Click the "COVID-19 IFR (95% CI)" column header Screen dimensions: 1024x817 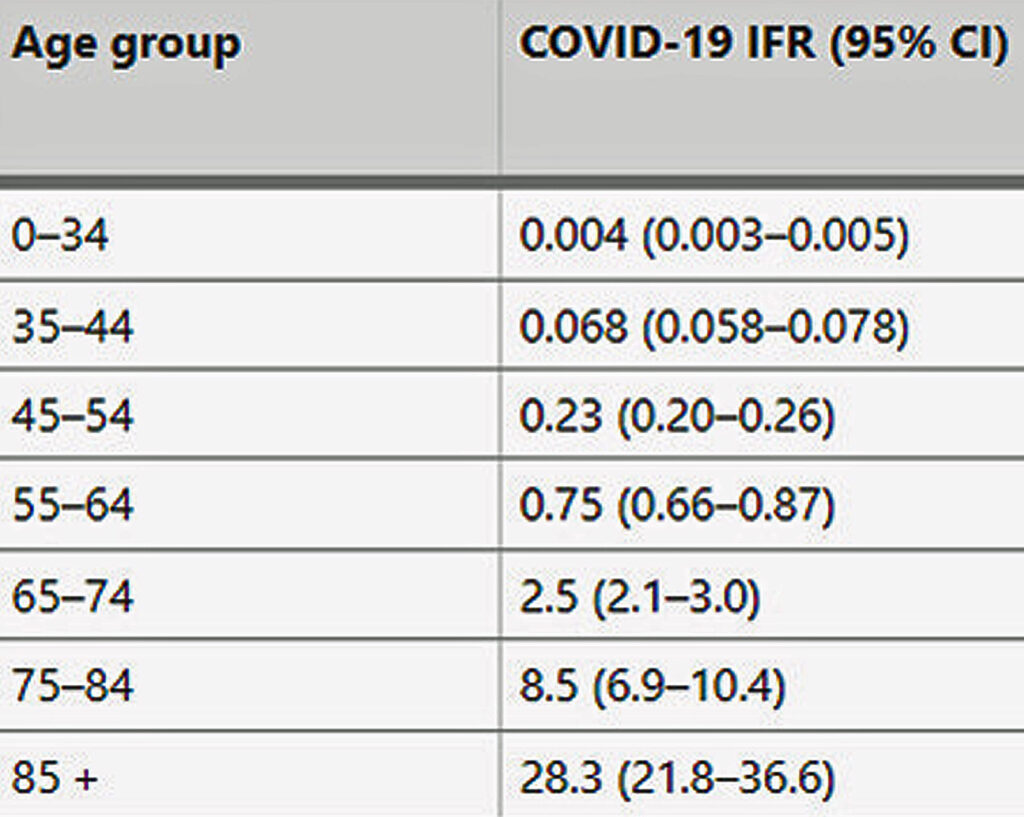(763, 45)
